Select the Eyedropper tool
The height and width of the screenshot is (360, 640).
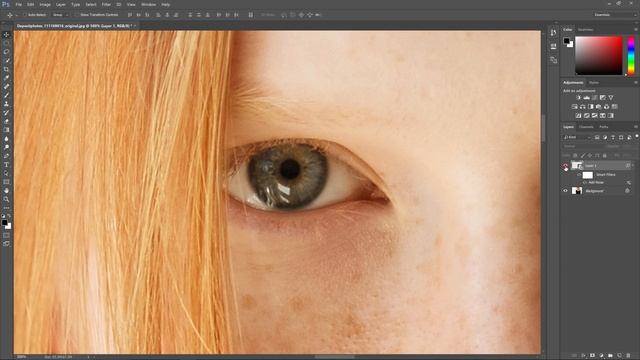click(6, 78)
